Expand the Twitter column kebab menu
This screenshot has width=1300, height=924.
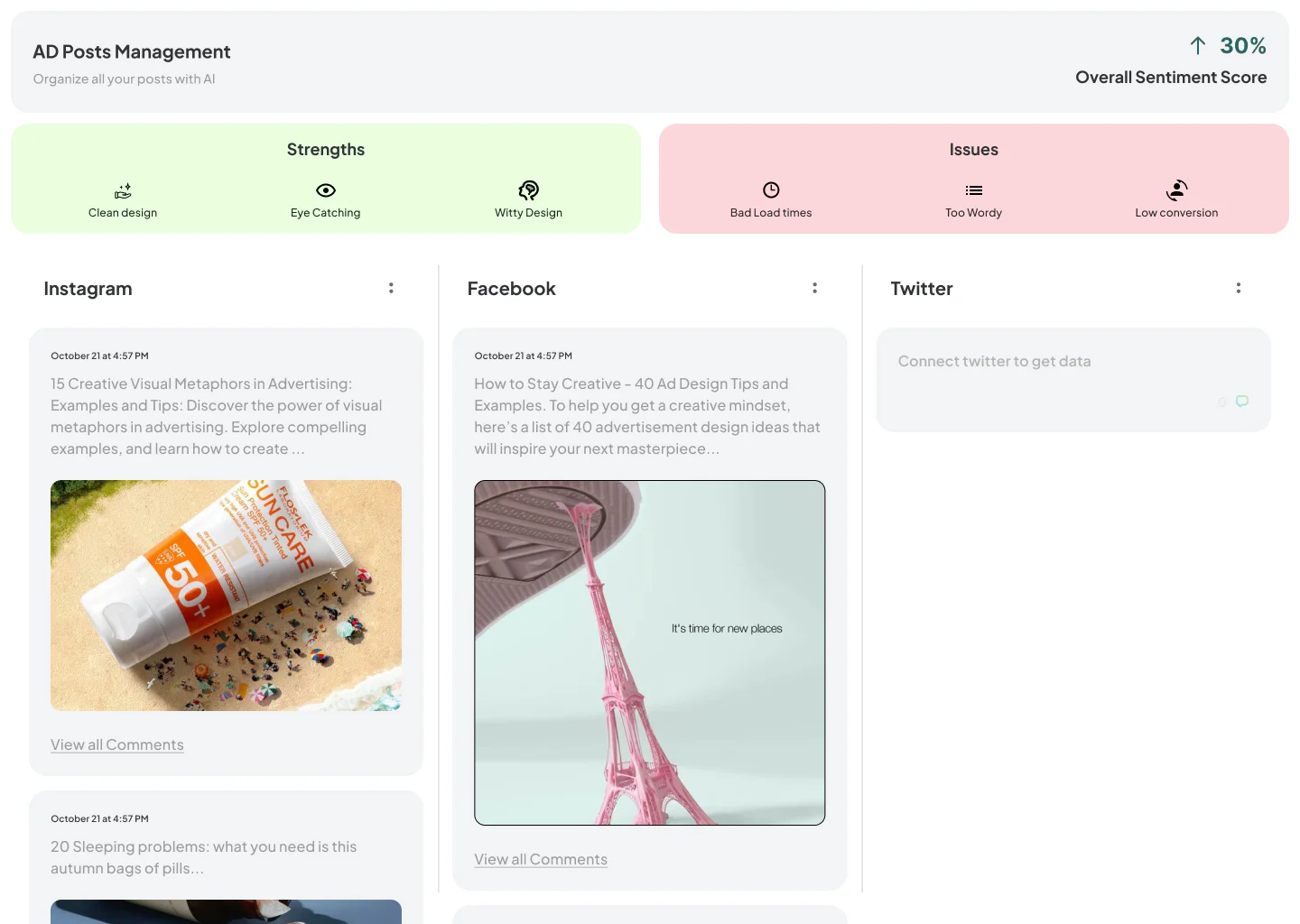click(x=1239, y=288)
